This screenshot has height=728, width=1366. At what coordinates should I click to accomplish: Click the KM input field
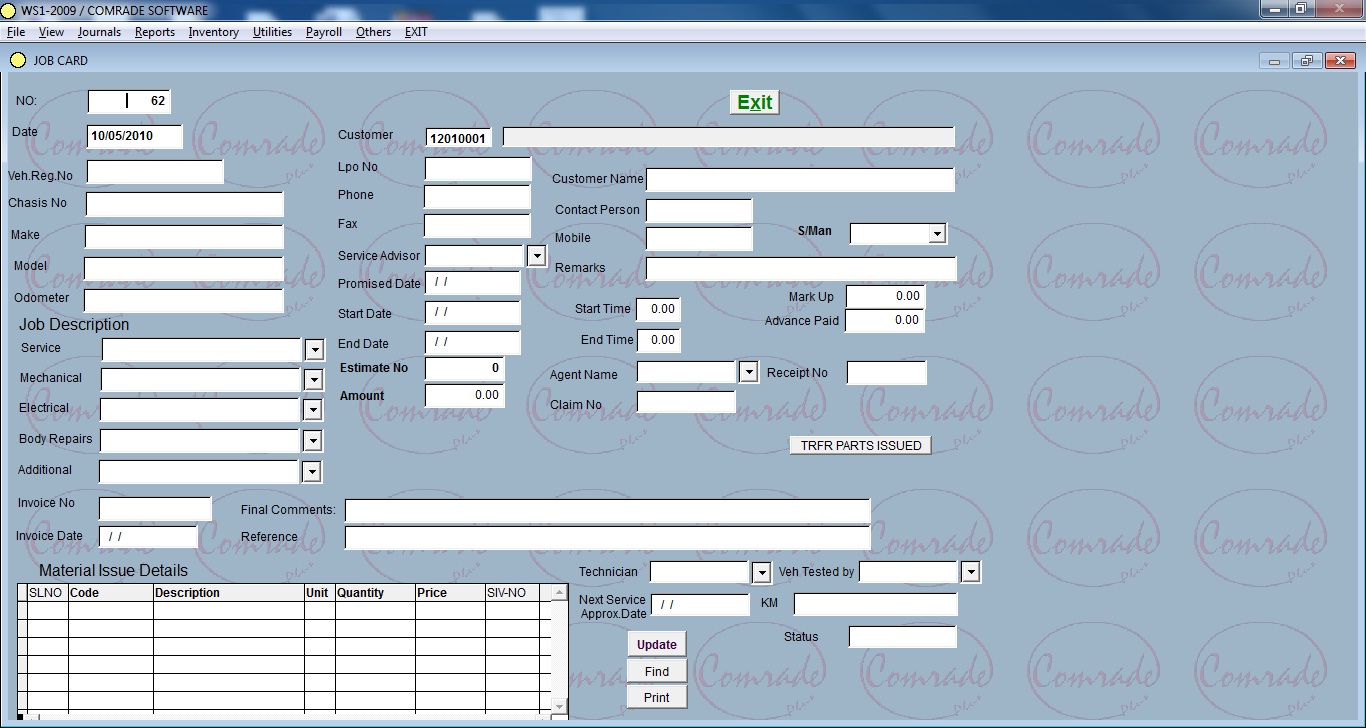(x=875, y=604)
